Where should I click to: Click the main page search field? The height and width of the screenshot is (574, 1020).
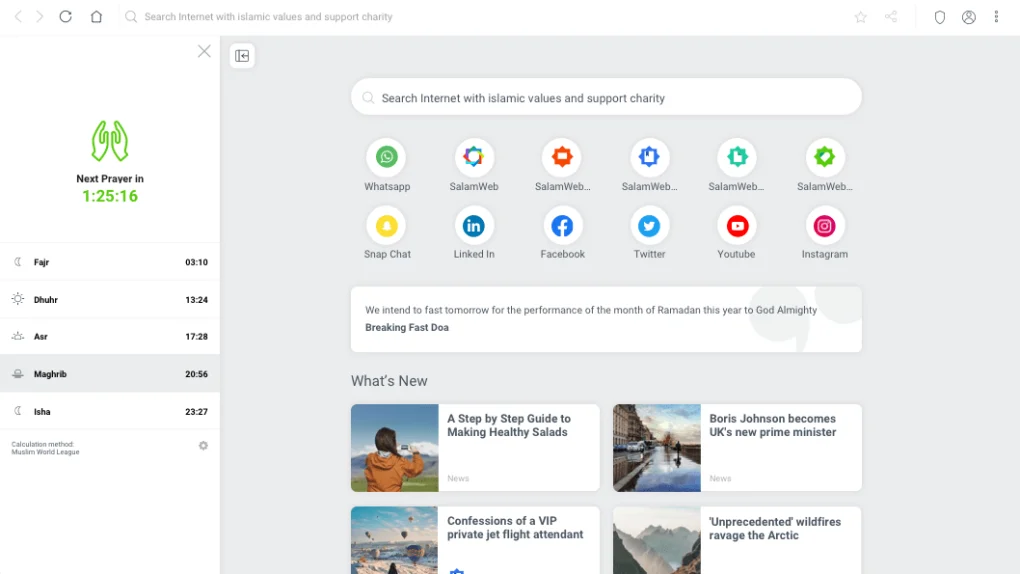click(x=606, y=98)
